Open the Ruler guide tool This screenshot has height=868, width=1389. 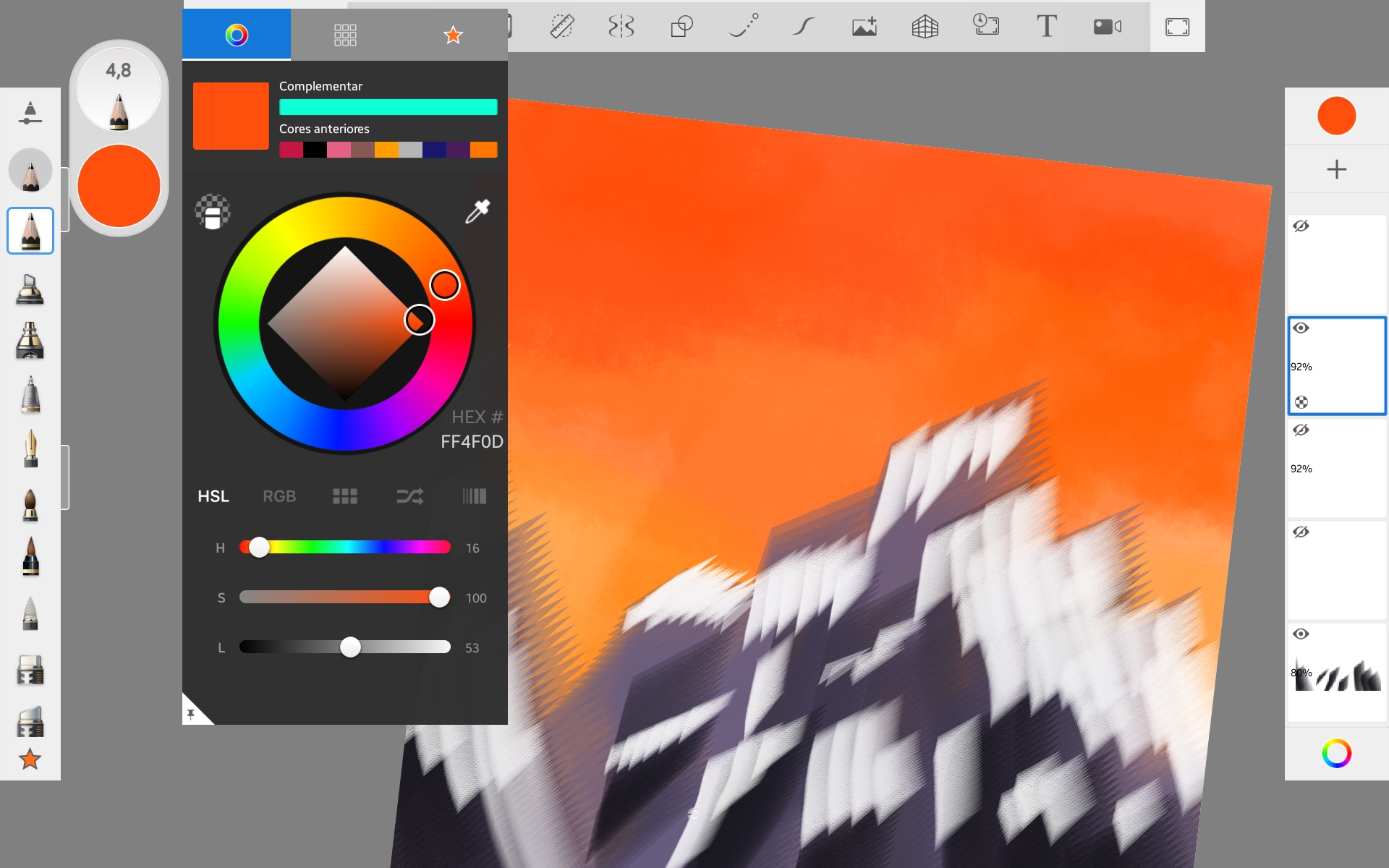(561, 27)
